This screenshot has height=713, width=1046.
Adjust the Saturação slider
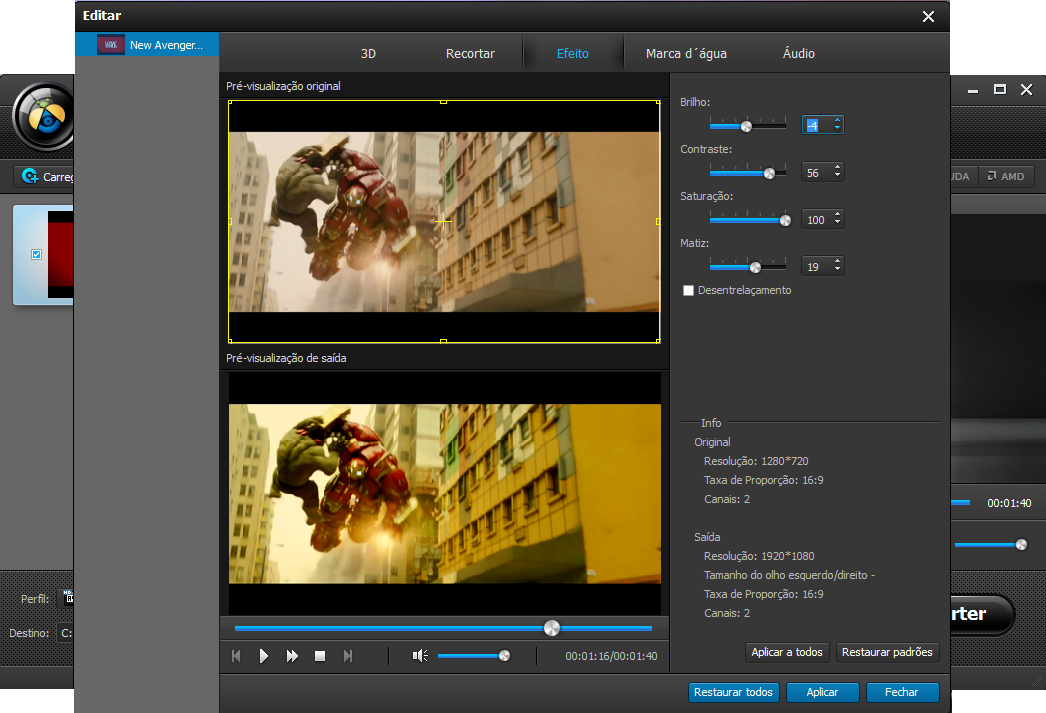pos(785,221)
